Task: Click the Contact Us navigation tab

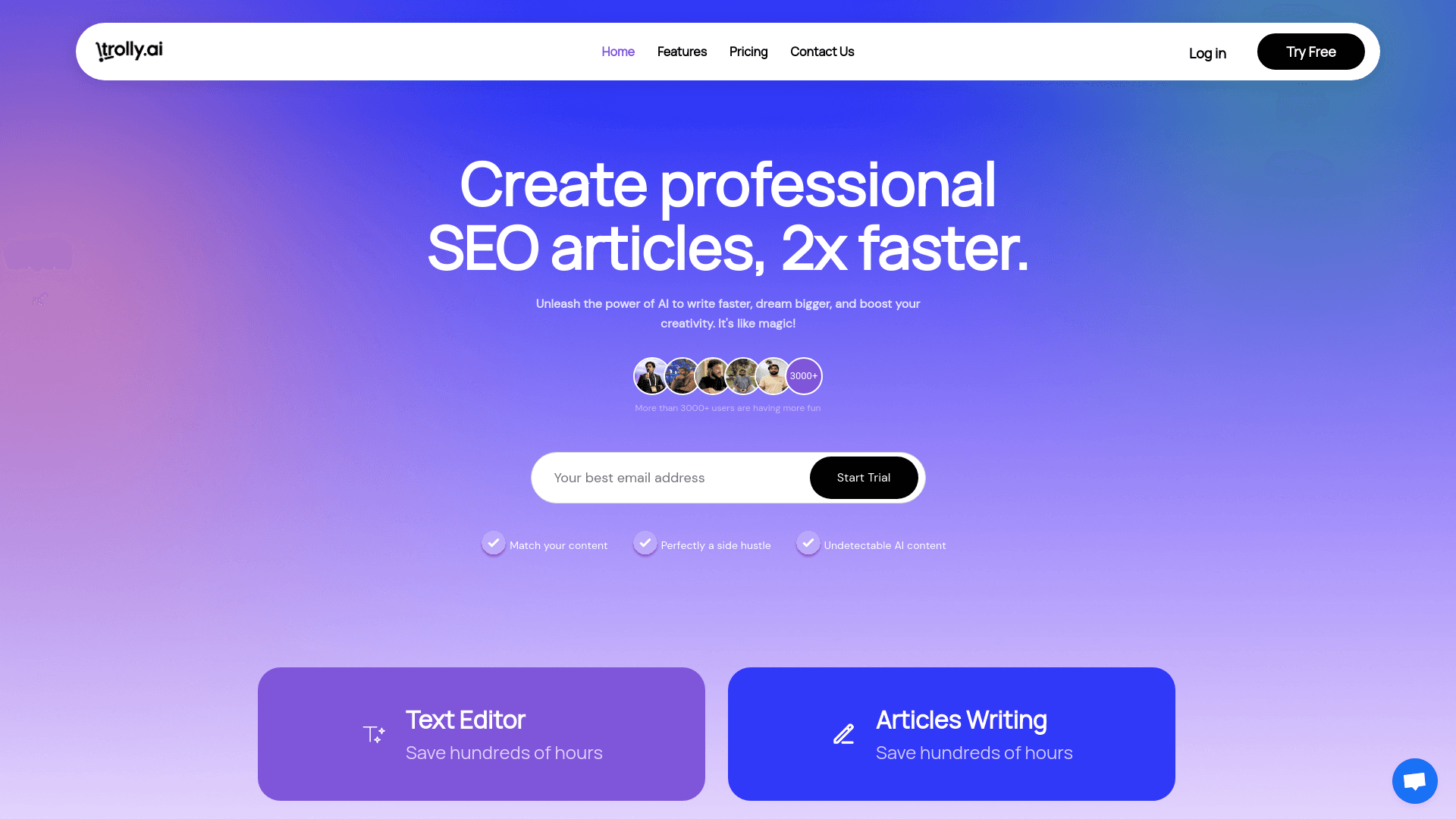Action: (822, 51)
